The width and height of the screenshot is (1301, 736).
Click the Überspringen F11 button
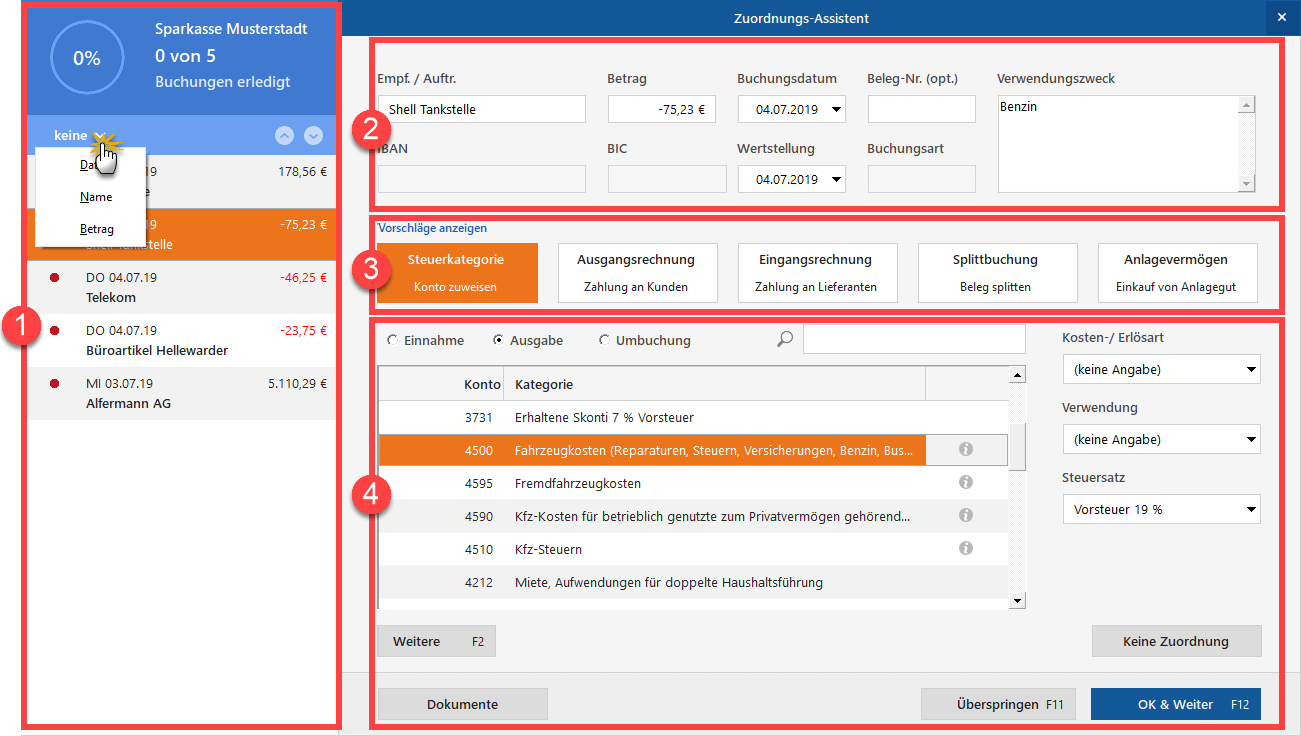[998, 704]
